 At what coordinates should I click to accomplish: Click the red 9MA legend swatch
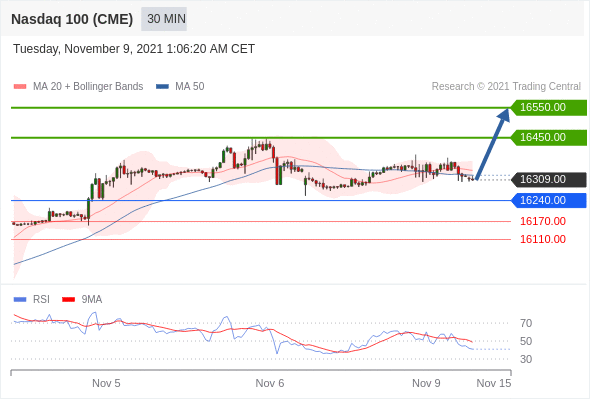(68, 300)
